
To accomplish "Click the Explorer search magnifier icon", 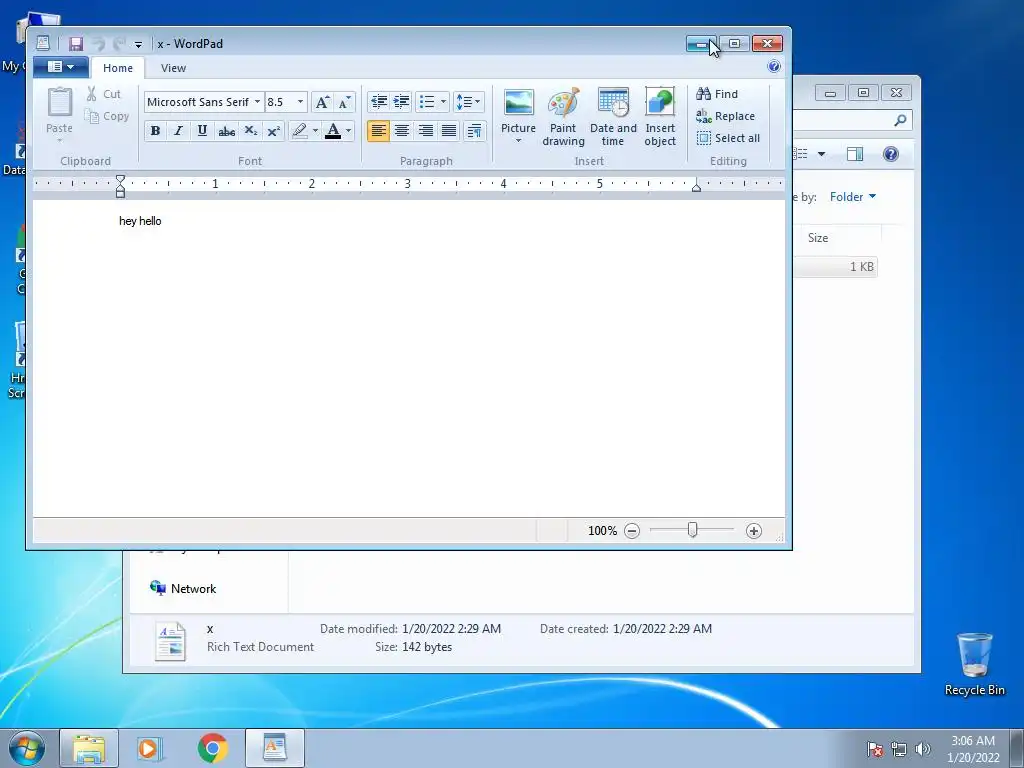I will pos(900,120).
